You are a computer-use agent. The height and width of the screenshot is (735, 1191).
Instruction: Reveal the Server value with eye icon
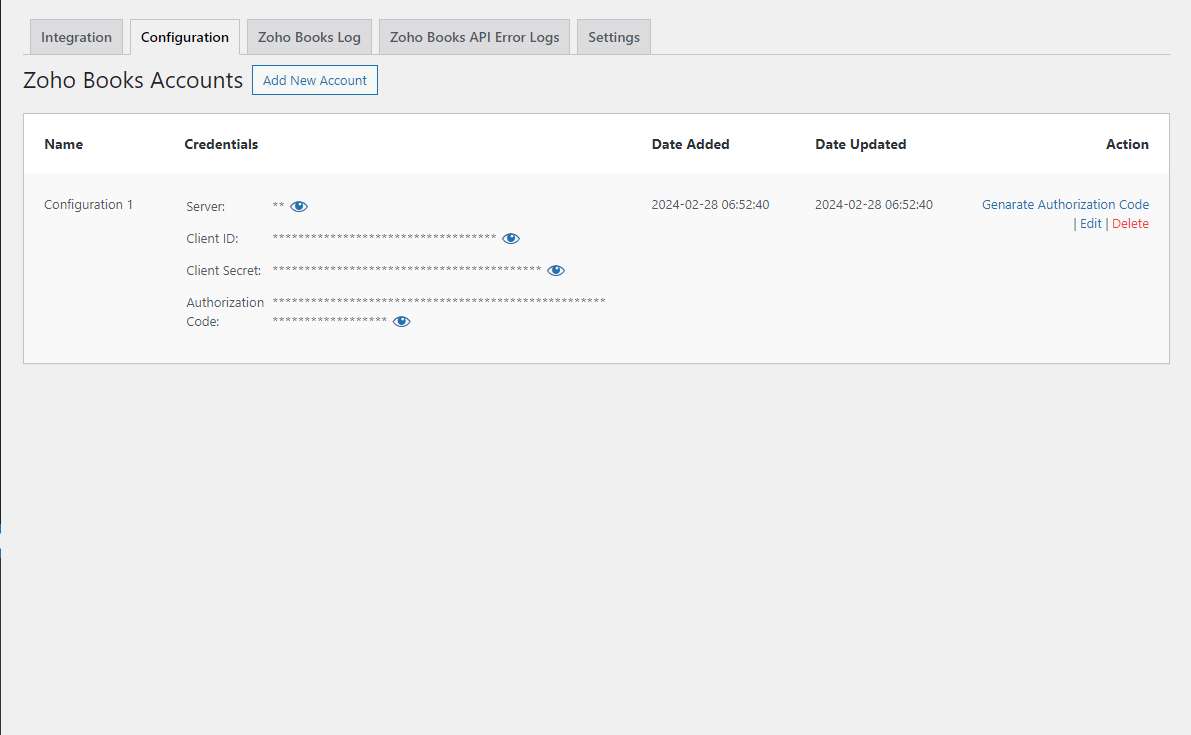pyautogui.click(x=299, y=207)
